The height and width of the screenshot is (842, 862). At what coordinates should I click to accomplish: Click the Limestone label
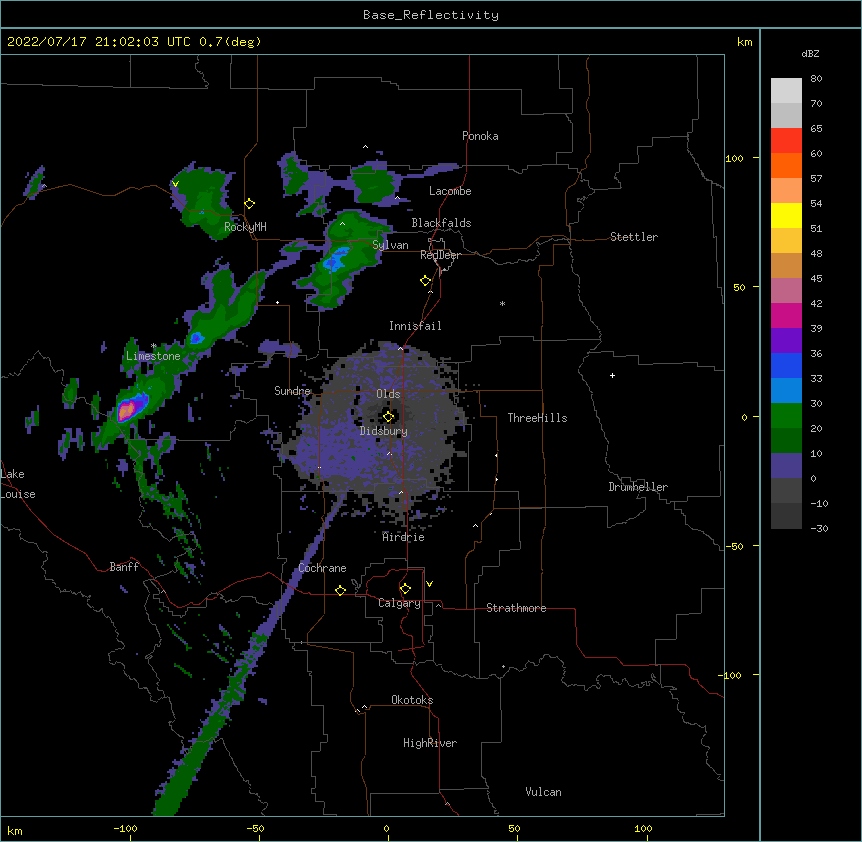[153, 356]
